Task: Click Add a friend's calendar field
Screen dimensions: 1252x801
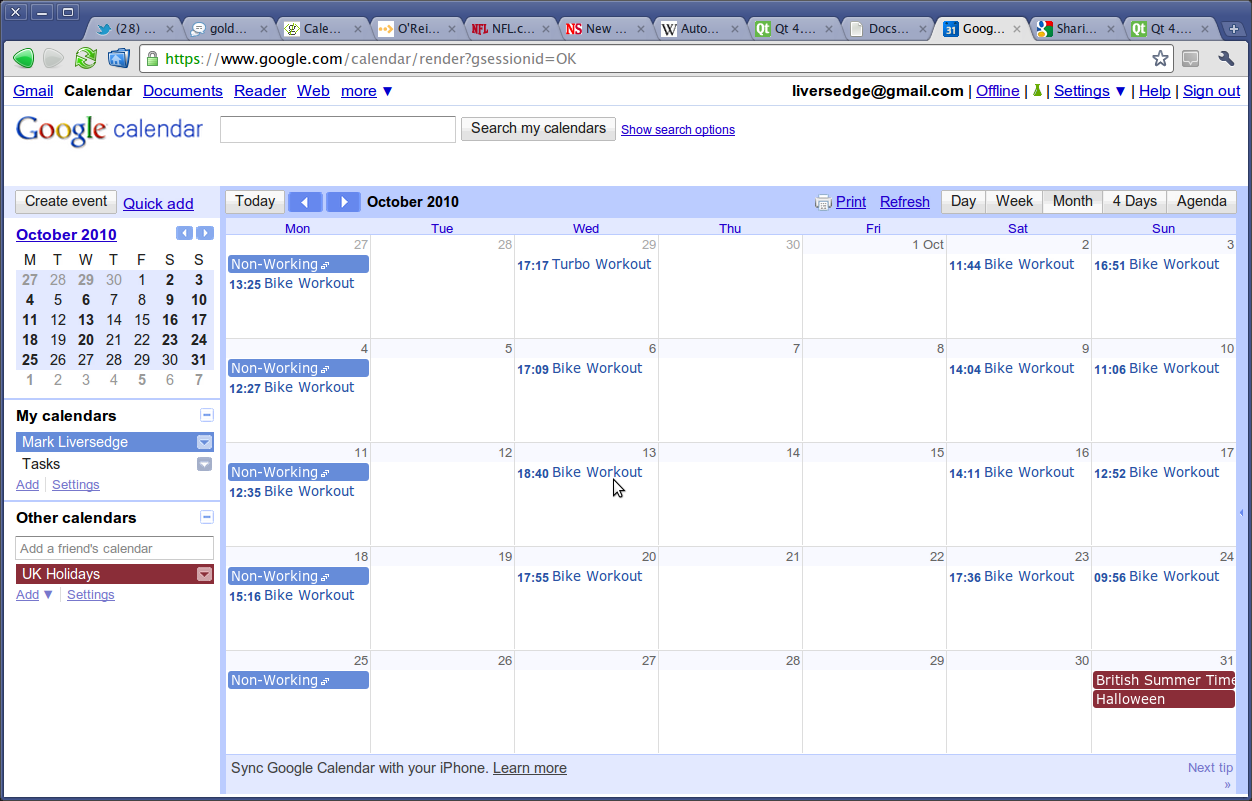Action: 115,548
